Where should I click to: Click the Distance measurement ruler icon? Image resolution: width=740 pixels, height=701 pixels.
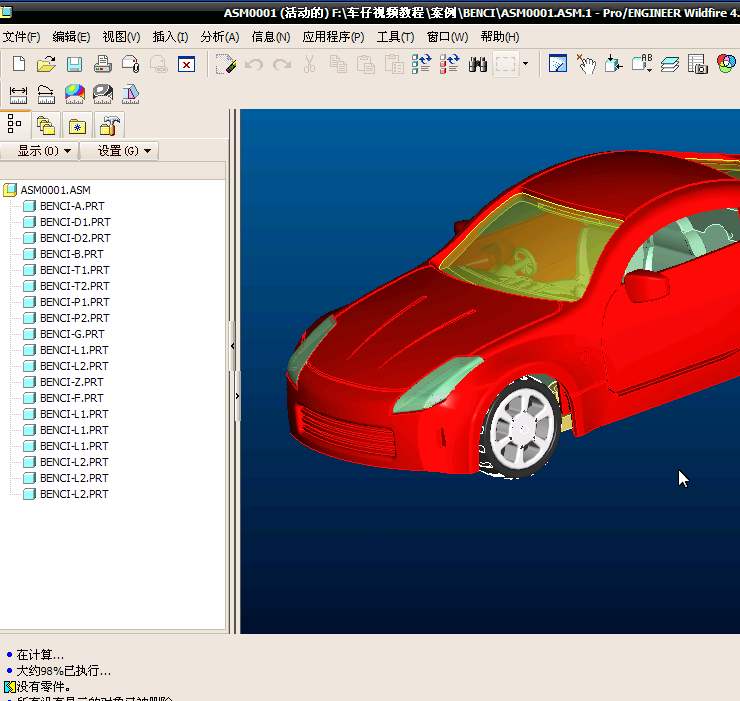[18, 95]
